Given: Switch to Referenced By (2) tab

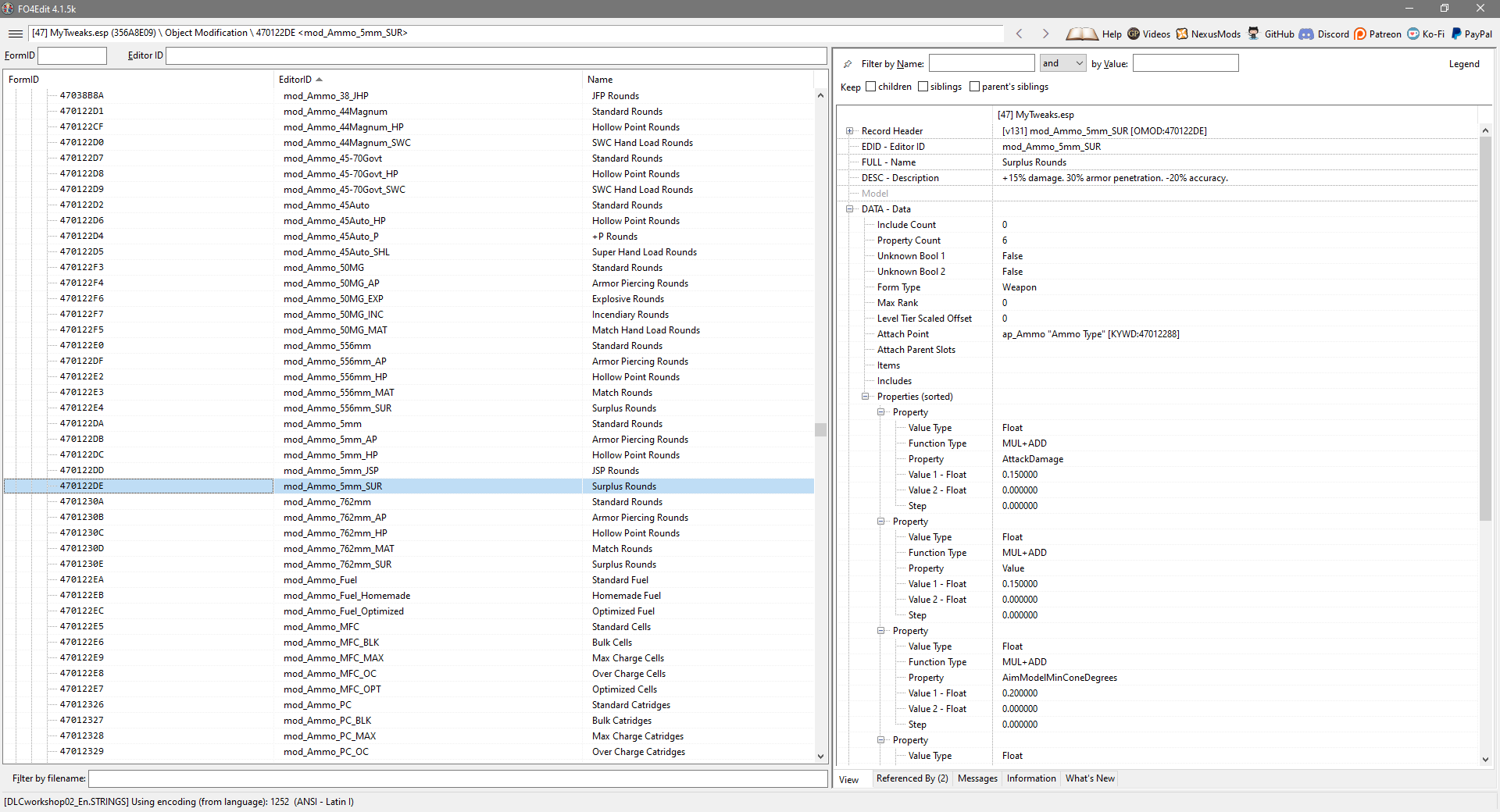Looking at the screenshot, I should tap(912, 778).
